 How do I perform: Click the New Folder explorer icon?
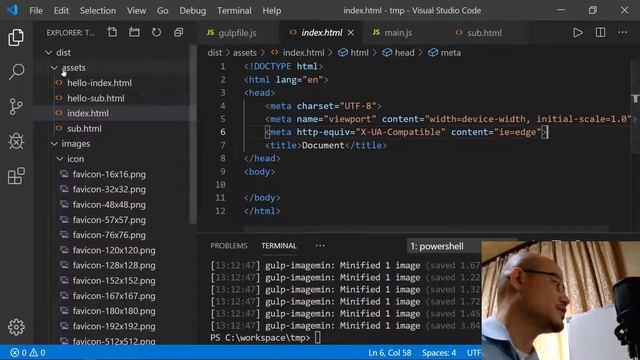134,32
